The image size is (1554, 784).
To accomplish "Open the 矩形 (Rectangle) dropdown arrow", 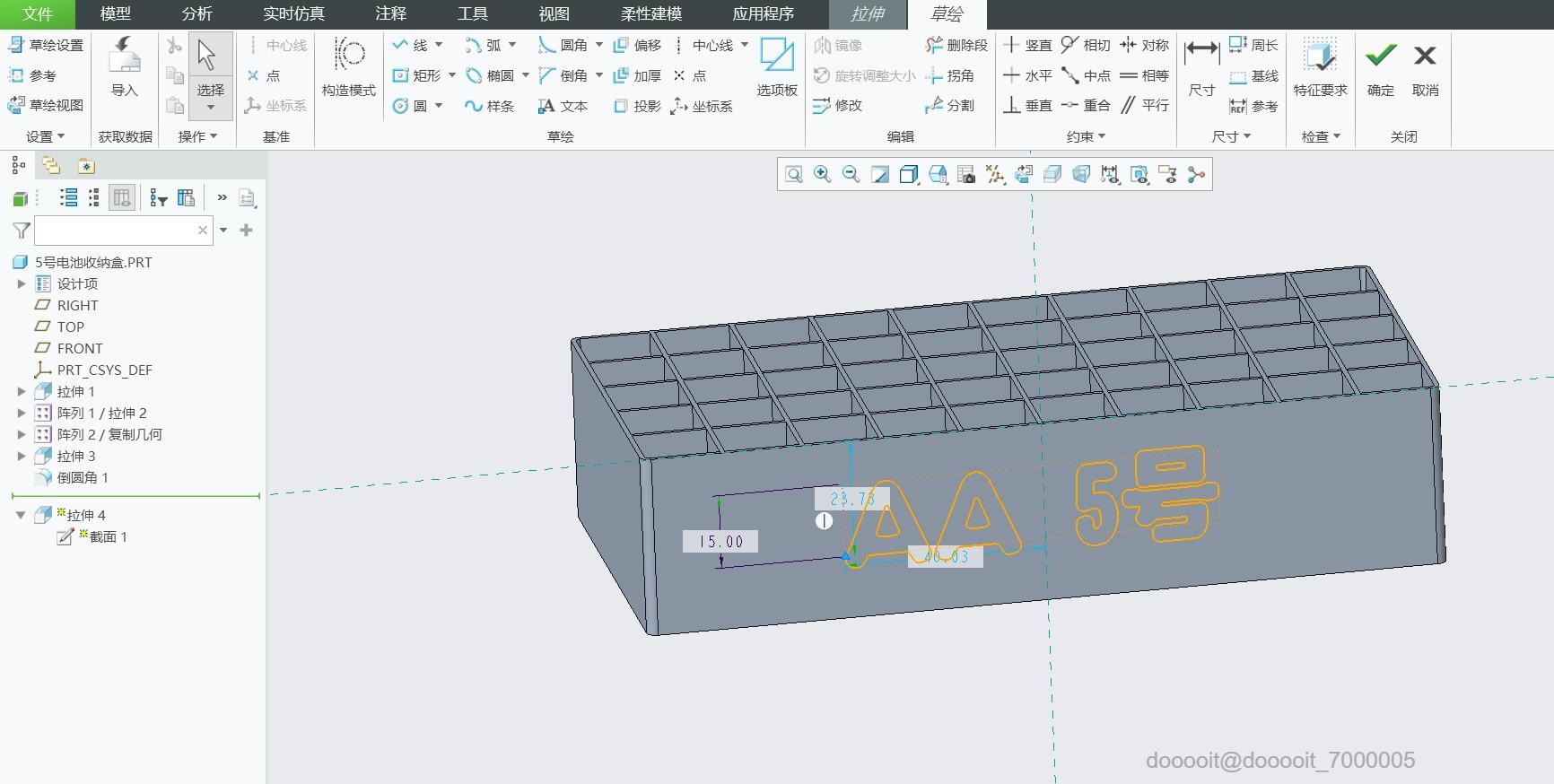I will tap(452, 75).
